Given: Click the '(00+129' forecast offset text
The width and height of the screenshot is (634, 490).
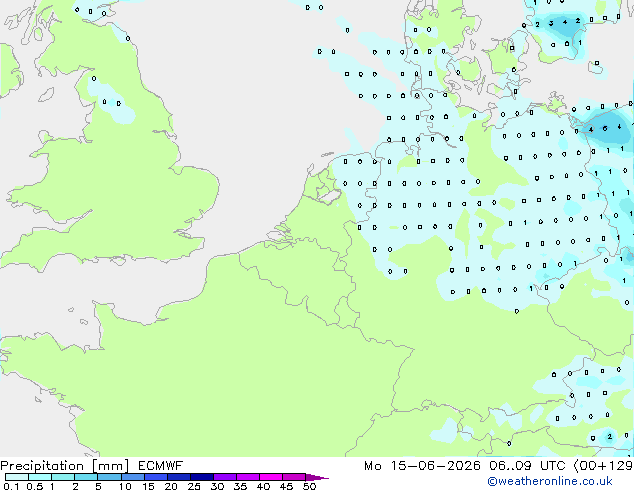Looking at the screenshot, I should pos(603,466).
